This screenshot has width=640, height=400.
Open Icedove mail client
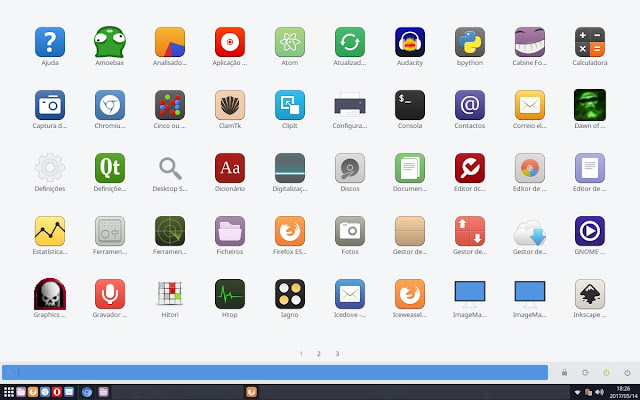tap(350, 294)
